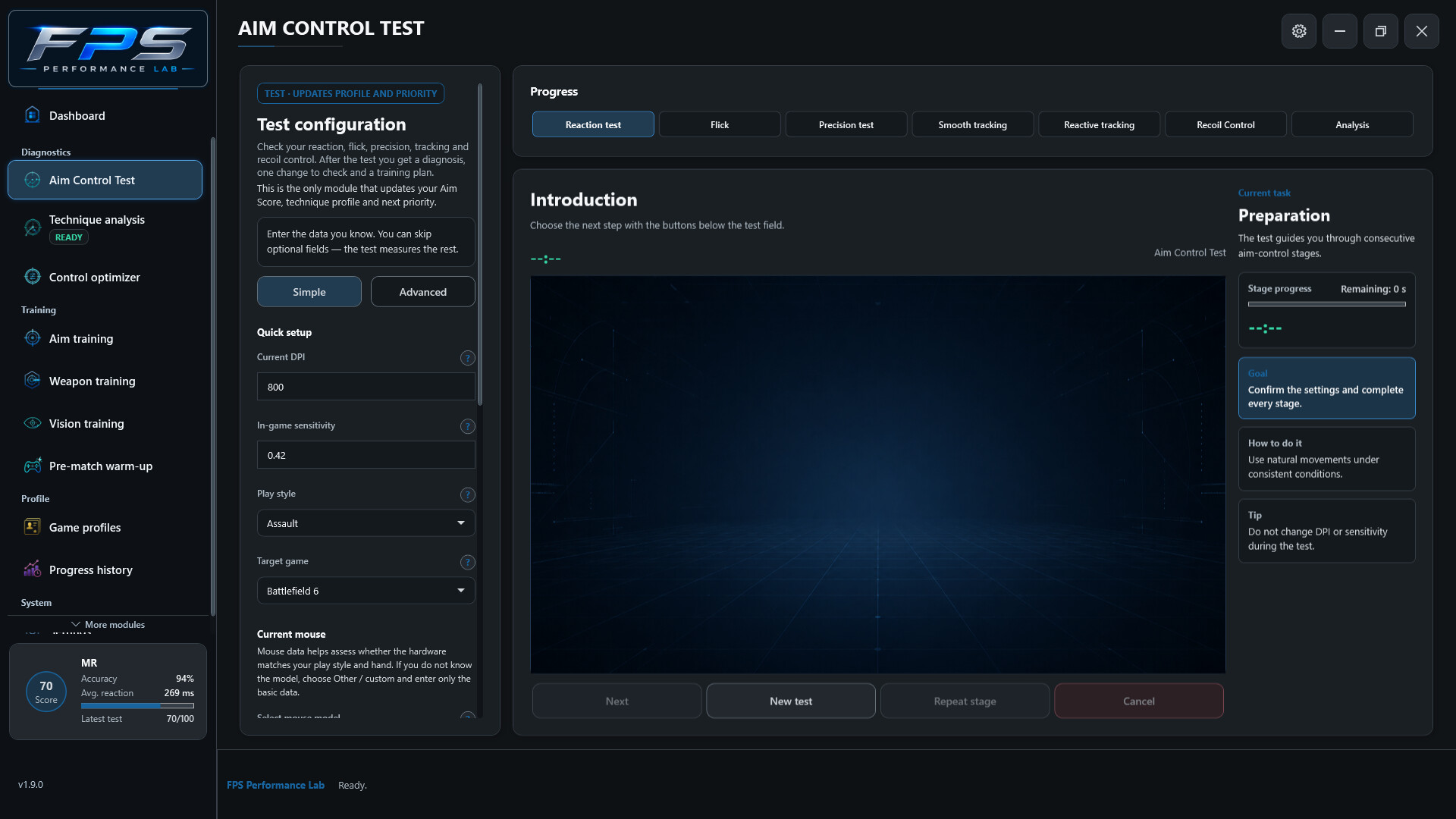Click the Game profiles icon
The width and height of the screenshot is (1456, 819).
click(32, 527)
